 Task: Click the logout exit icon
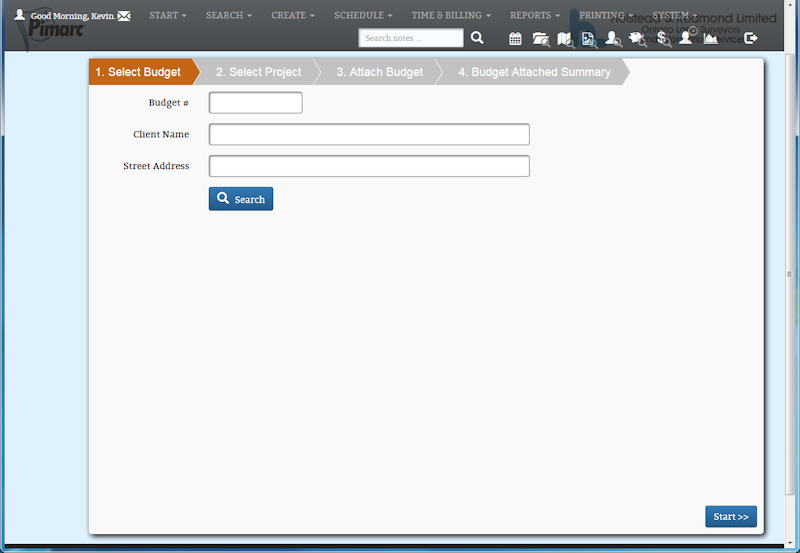click(751, 38)
